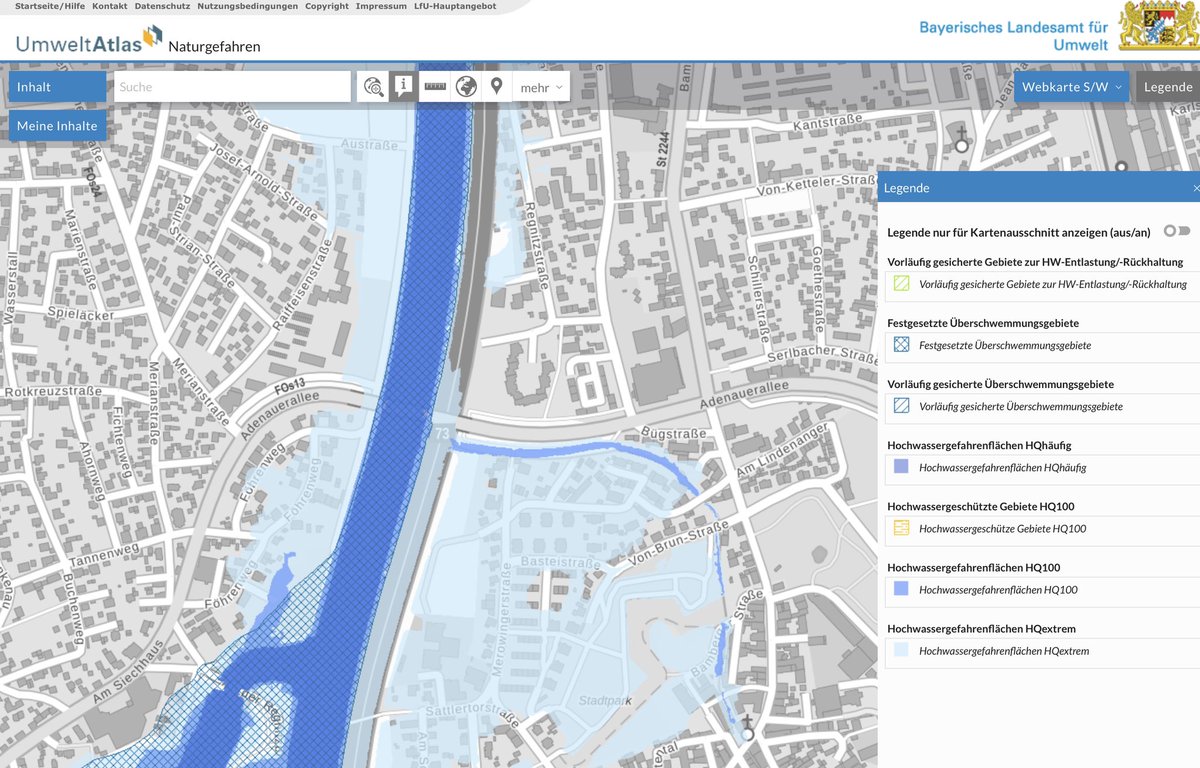Click the HQextrem light blue swatch
Viewport: 1200px width, 768px height.
pos(902,650)
